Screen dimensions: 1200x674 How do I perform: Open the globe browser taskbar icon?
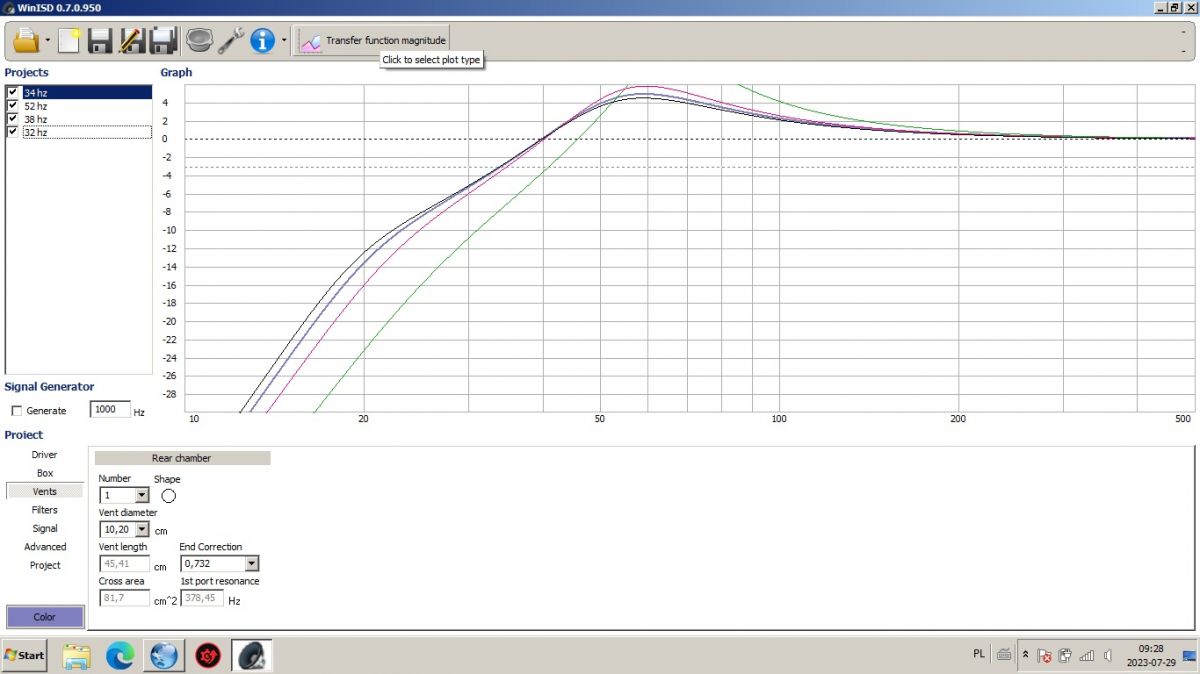click(x=164, y=656)
